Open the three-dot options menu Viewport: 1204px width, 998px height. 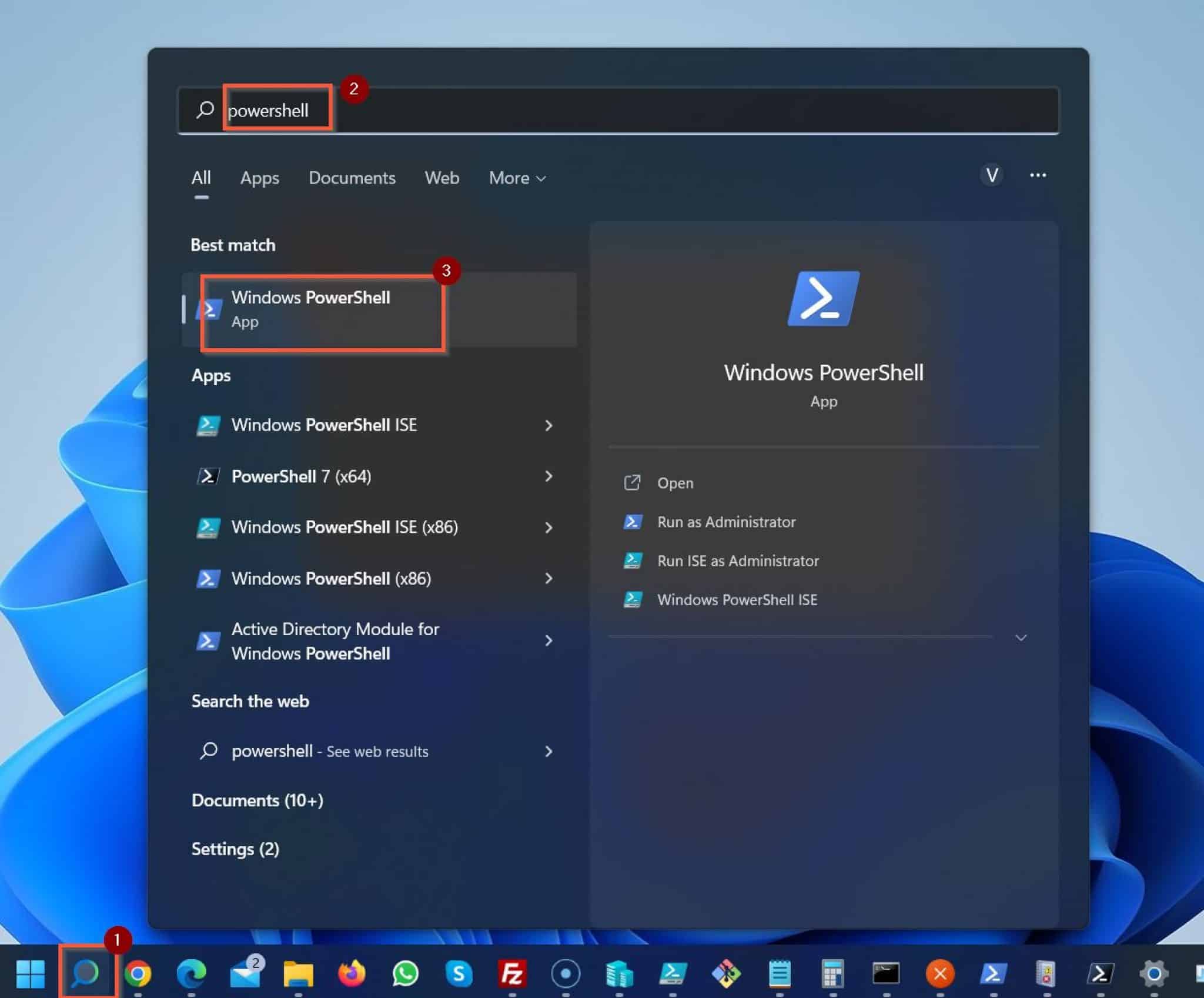tap(1038, 175)
